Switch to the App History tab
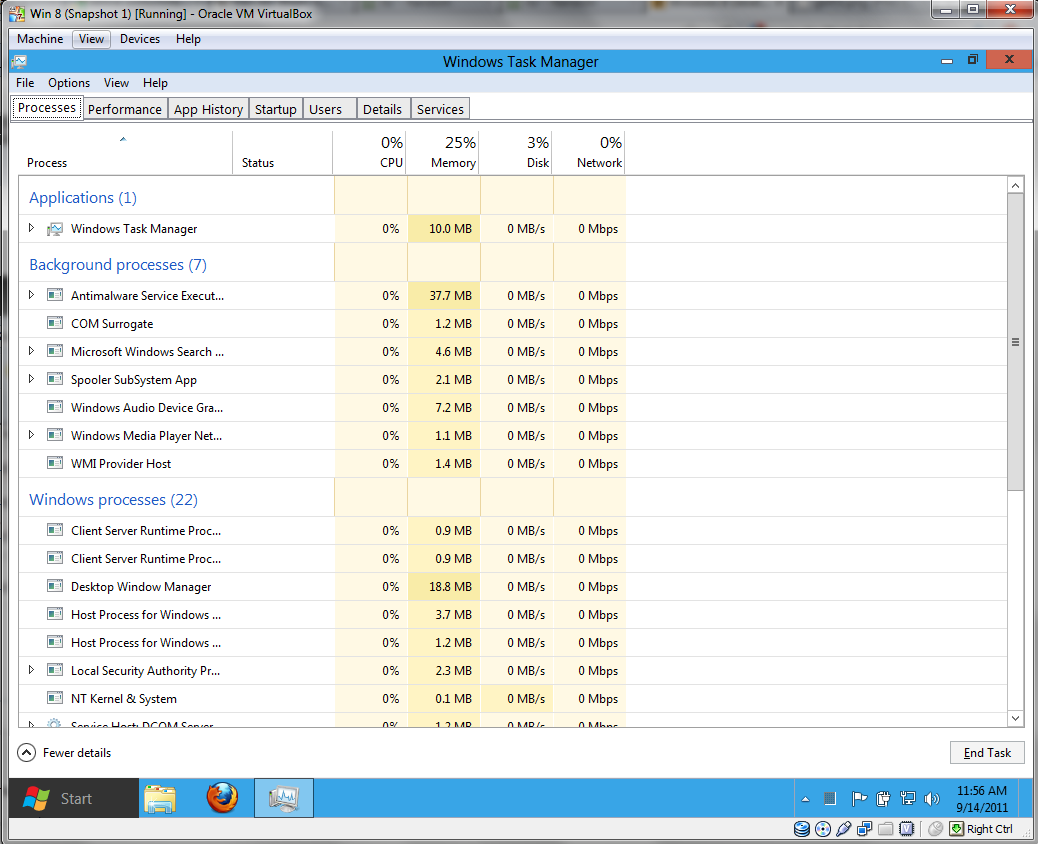The height and width of the screenshot is (844, 1038). click(209, 109)
